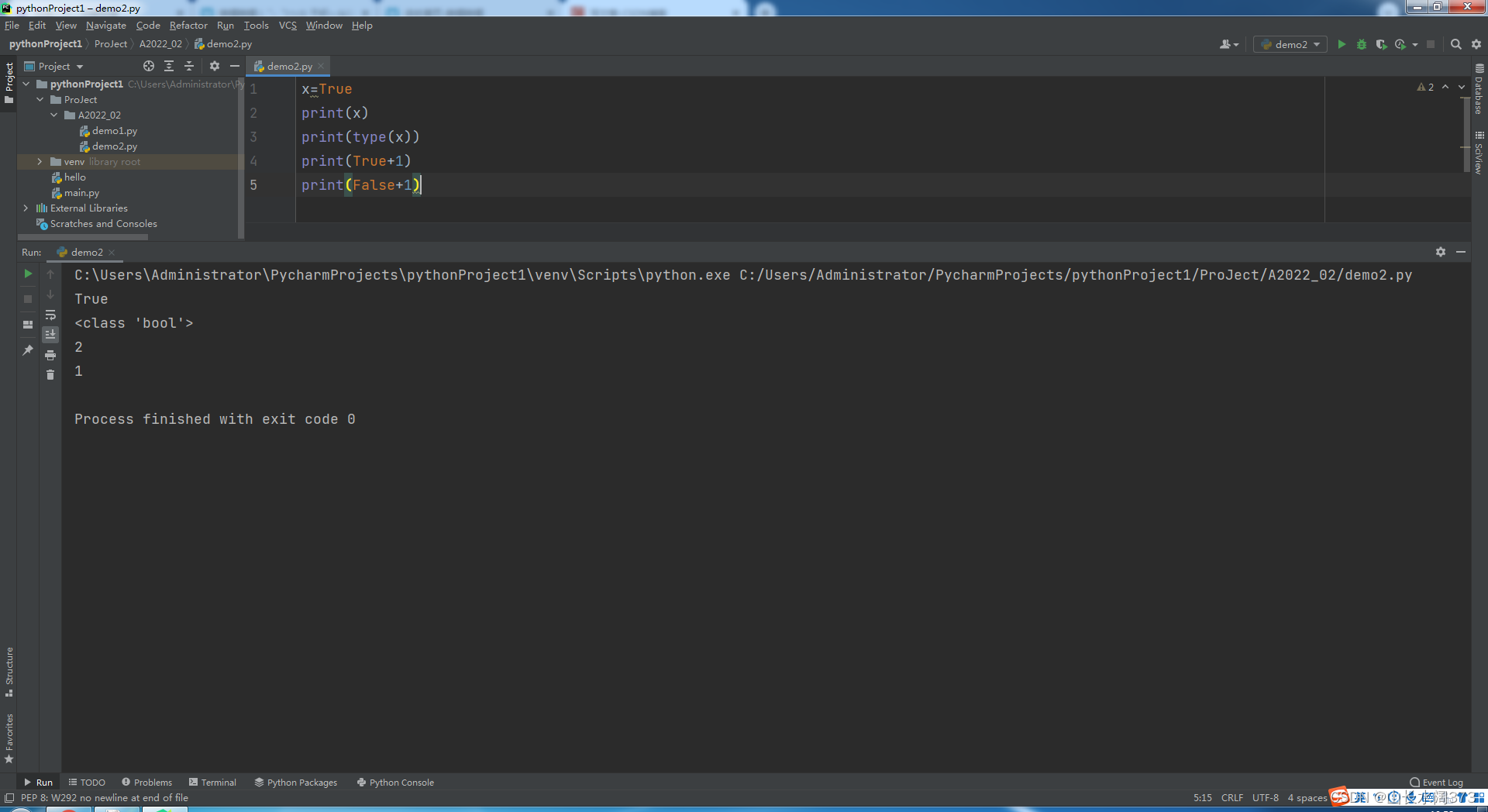Viewport: 1488px width, 812px height.
Task: Expand all in Project panel toolbar
Action: pos(169,66)
